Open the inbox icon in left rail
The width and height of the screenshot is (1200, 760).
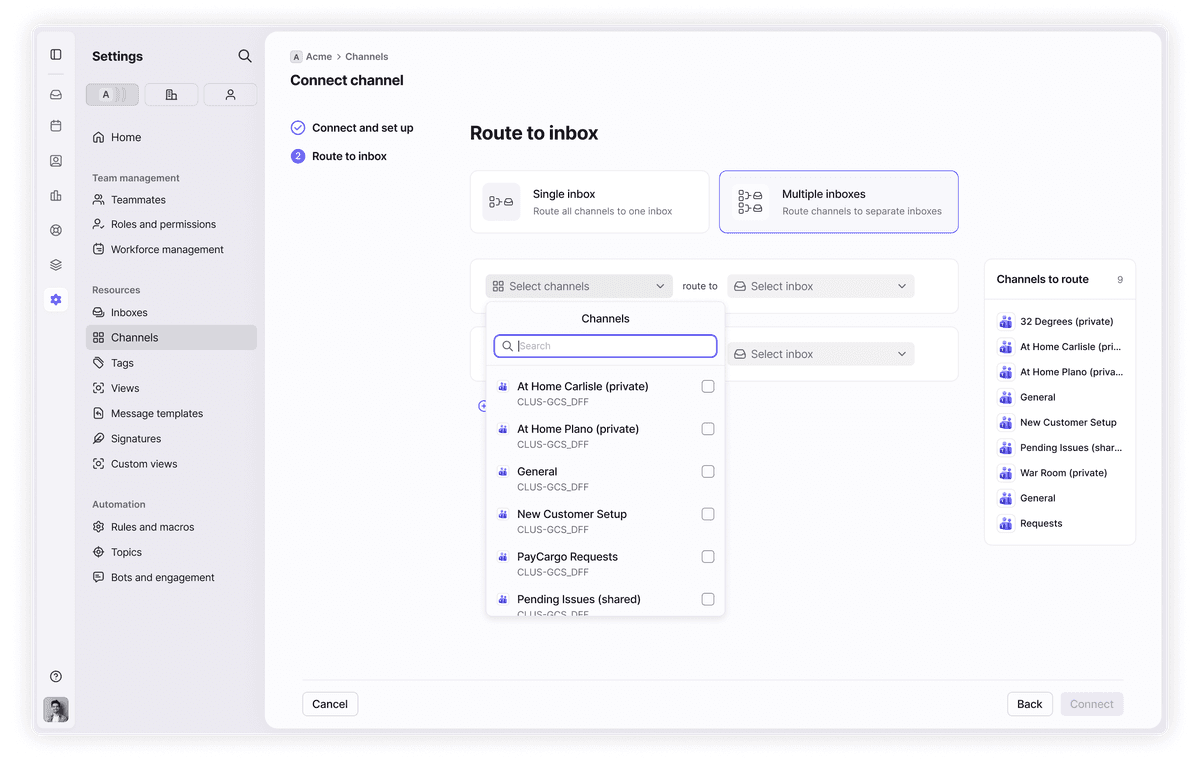pyautogui.click(x=56, y=95)
